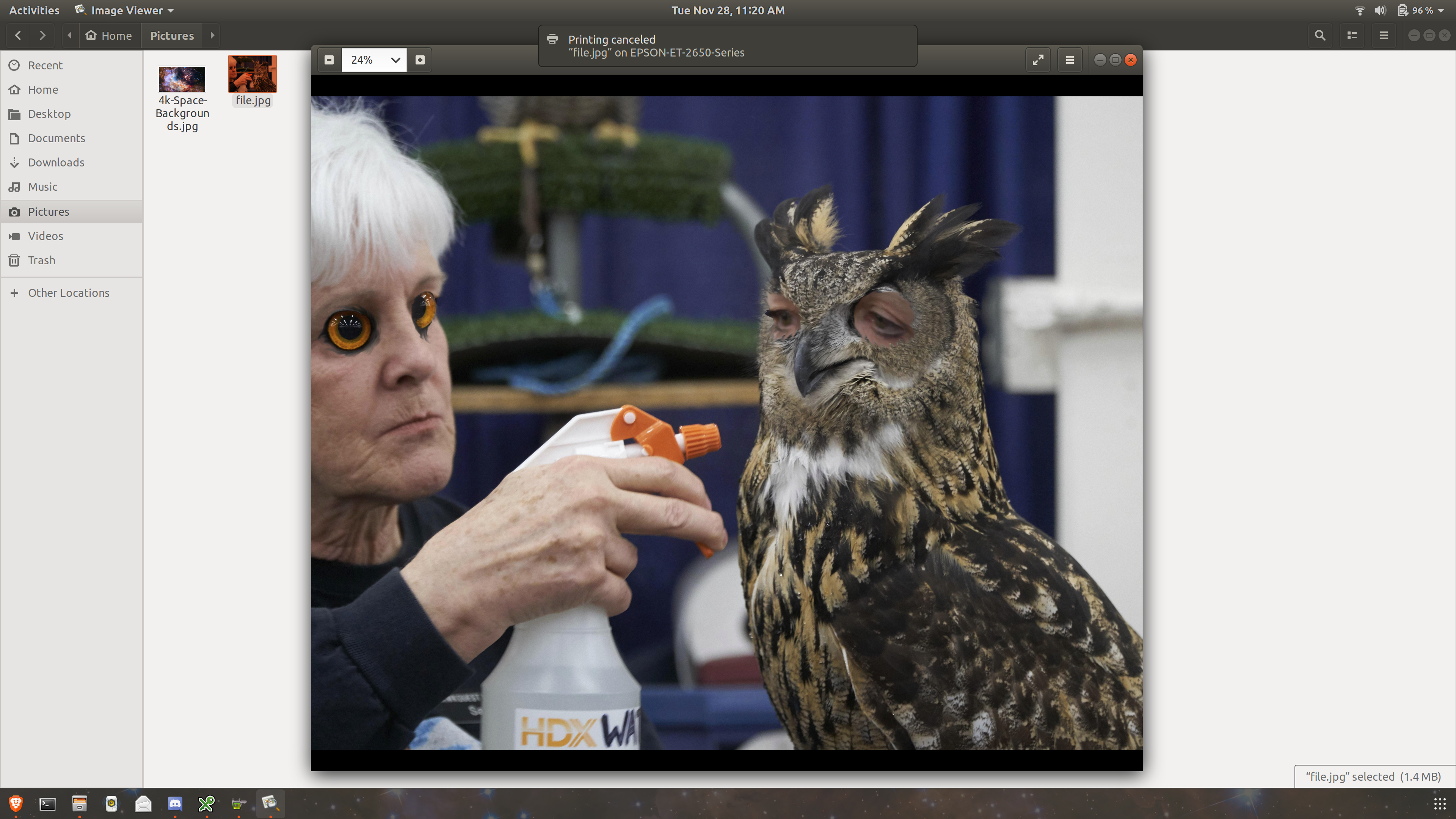This screenshot has width=1456, height=819.
Task: Launch Brave browser from the dock
Action: pos(16,803)
